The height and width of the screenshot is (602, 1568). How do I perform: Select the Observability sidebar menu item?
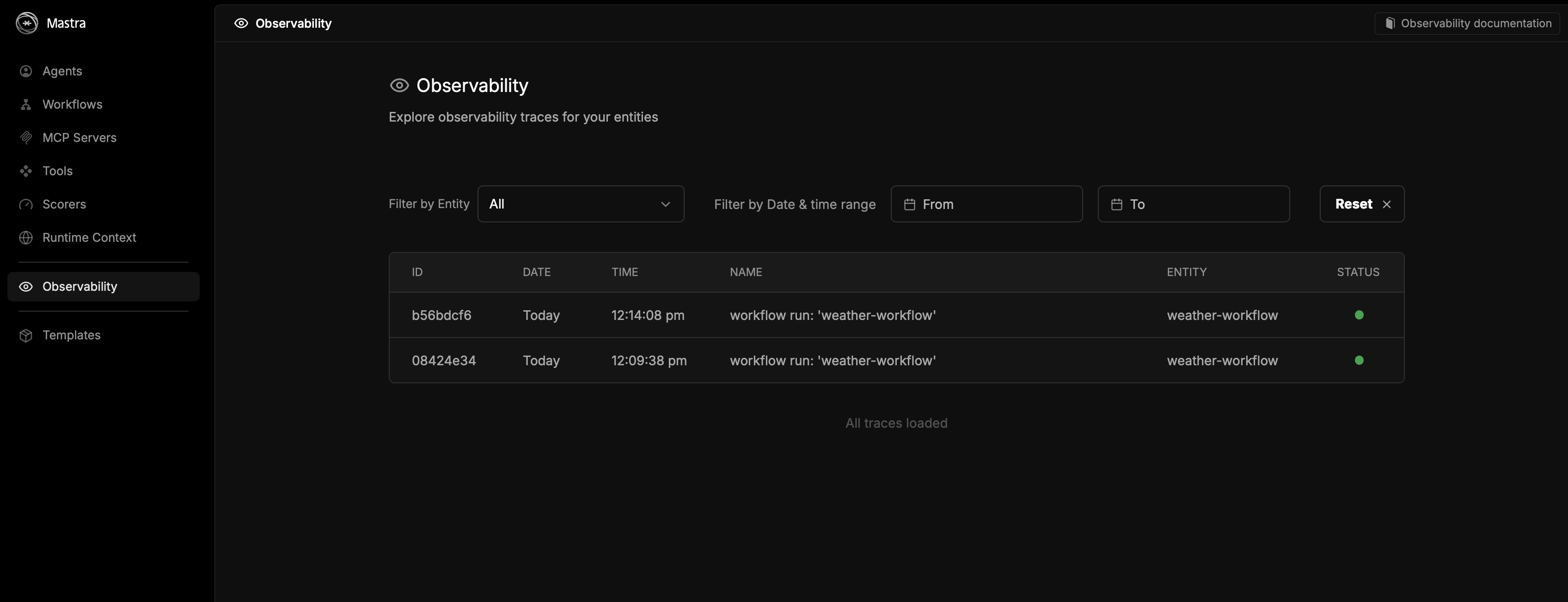pos(80,287)
